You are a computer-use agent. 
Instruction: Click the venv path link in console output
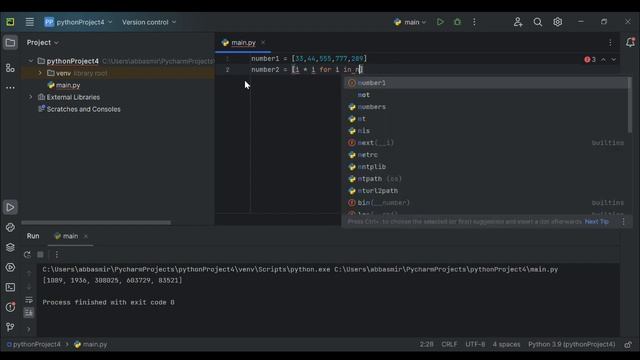click(186, 269)
